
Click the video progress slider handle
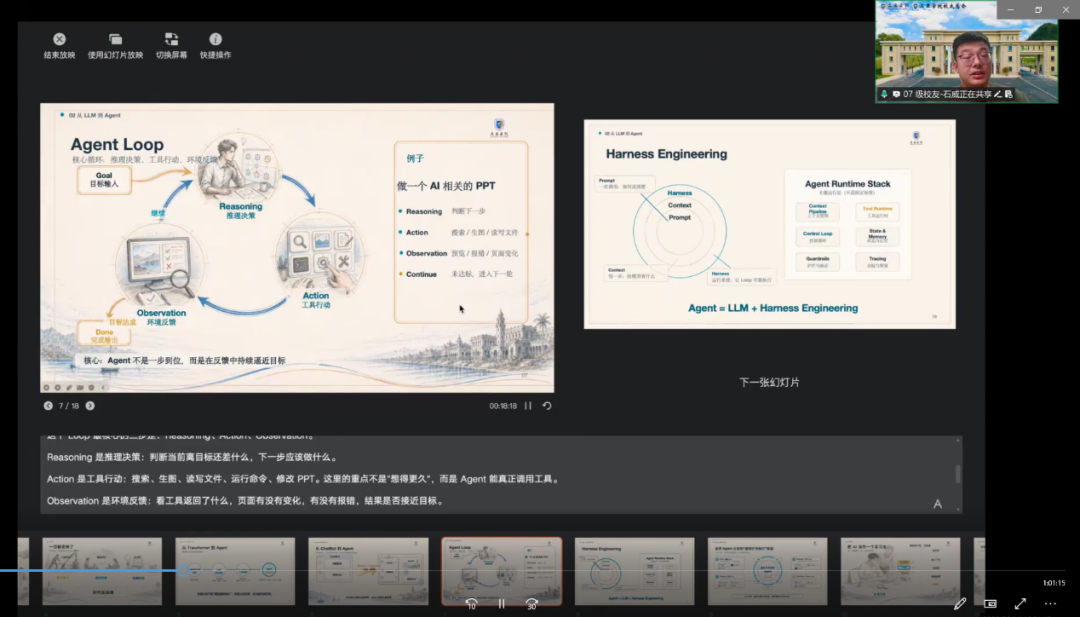pos(183,570)
